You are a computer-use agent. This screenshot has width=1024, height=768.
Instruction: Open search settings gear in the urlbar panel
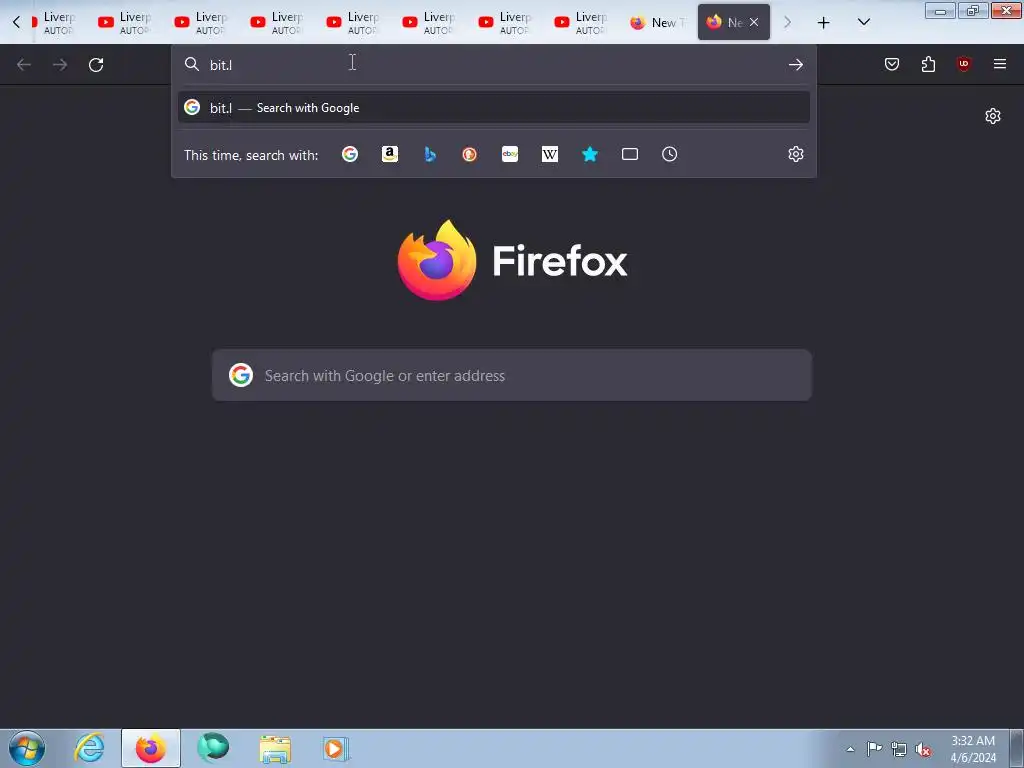pyautogui.click(x=795, y=154)
